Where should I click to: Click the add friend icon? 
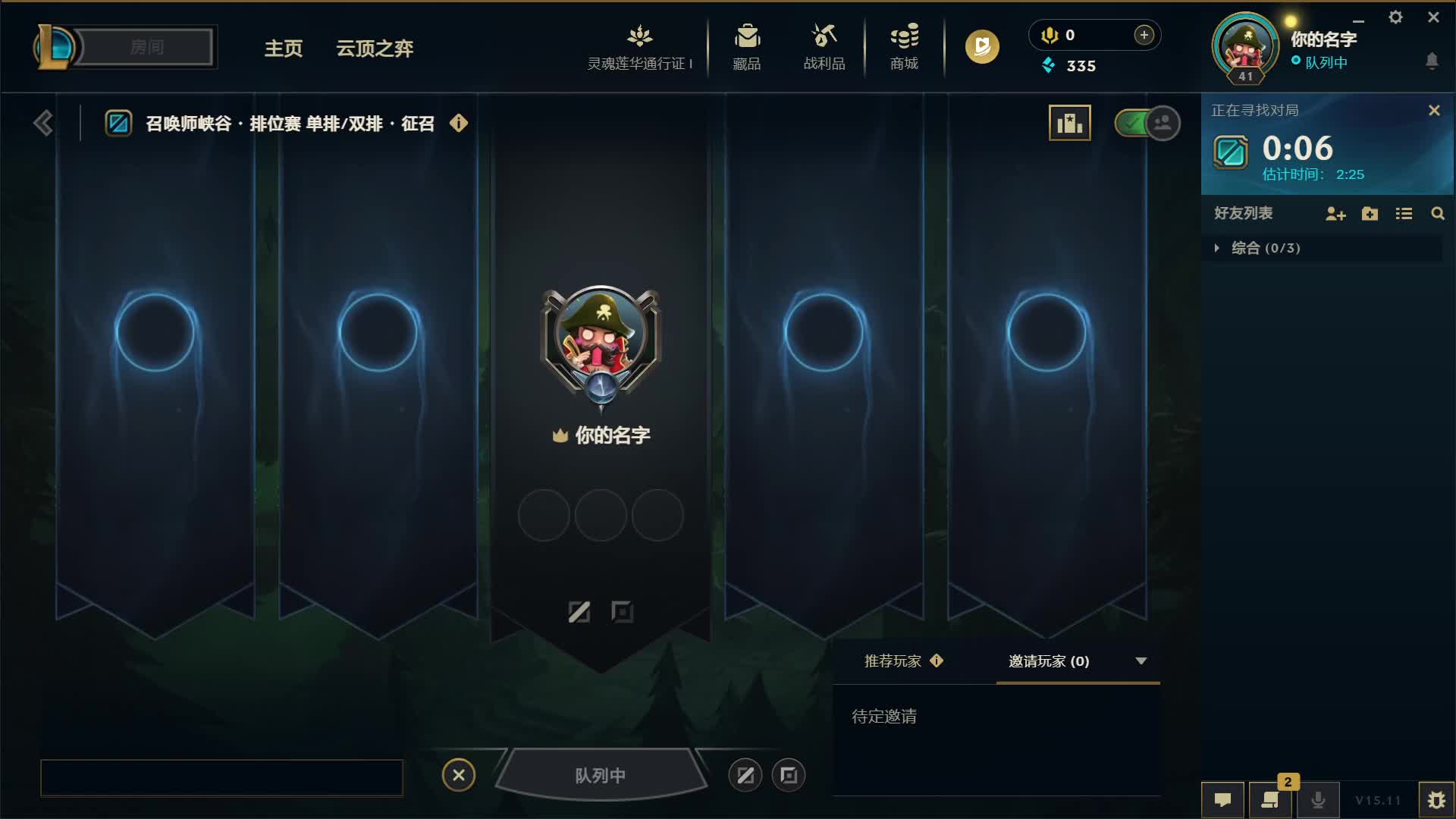tap(1335, 214)
